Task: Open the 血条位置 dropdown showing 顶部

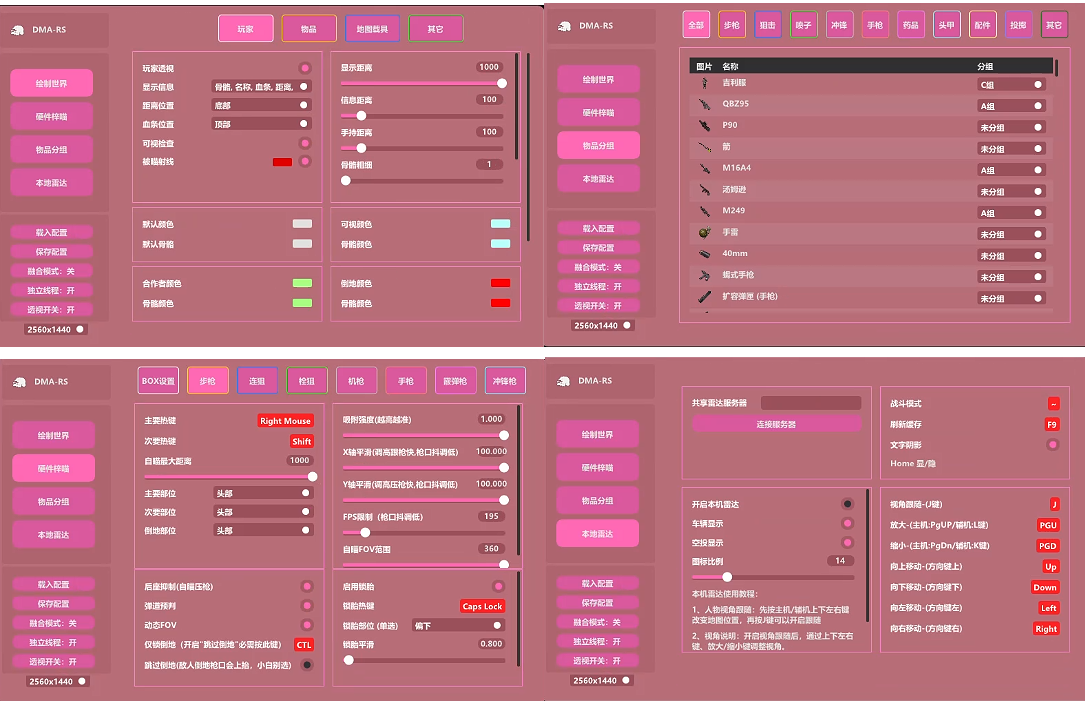Action: 260,122
